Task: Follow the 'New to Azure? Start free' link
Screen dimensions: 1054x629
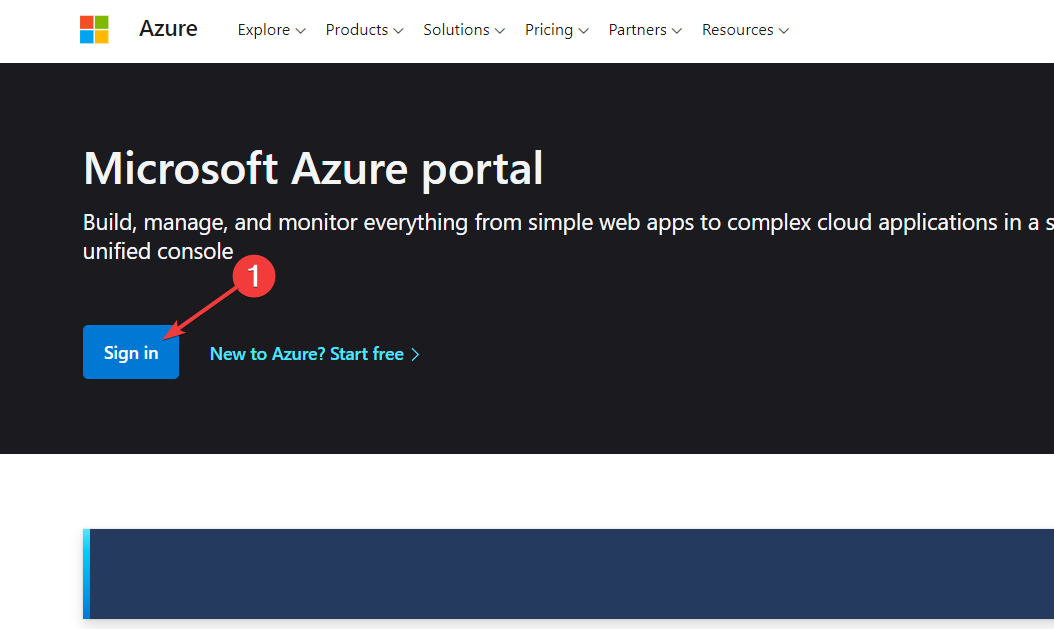Action: point(315,354)
